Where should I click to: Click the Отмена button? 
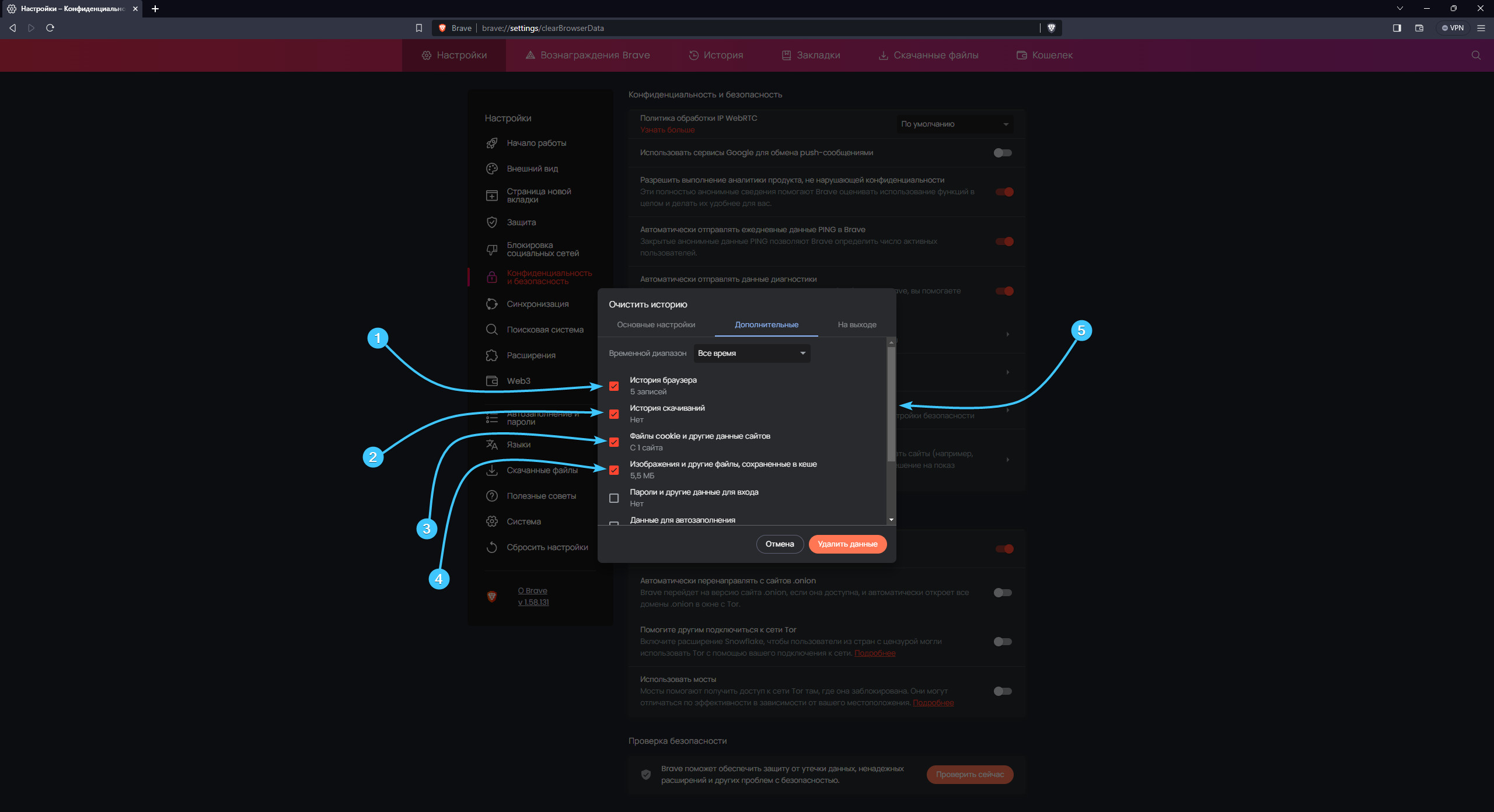click(780, 544)
